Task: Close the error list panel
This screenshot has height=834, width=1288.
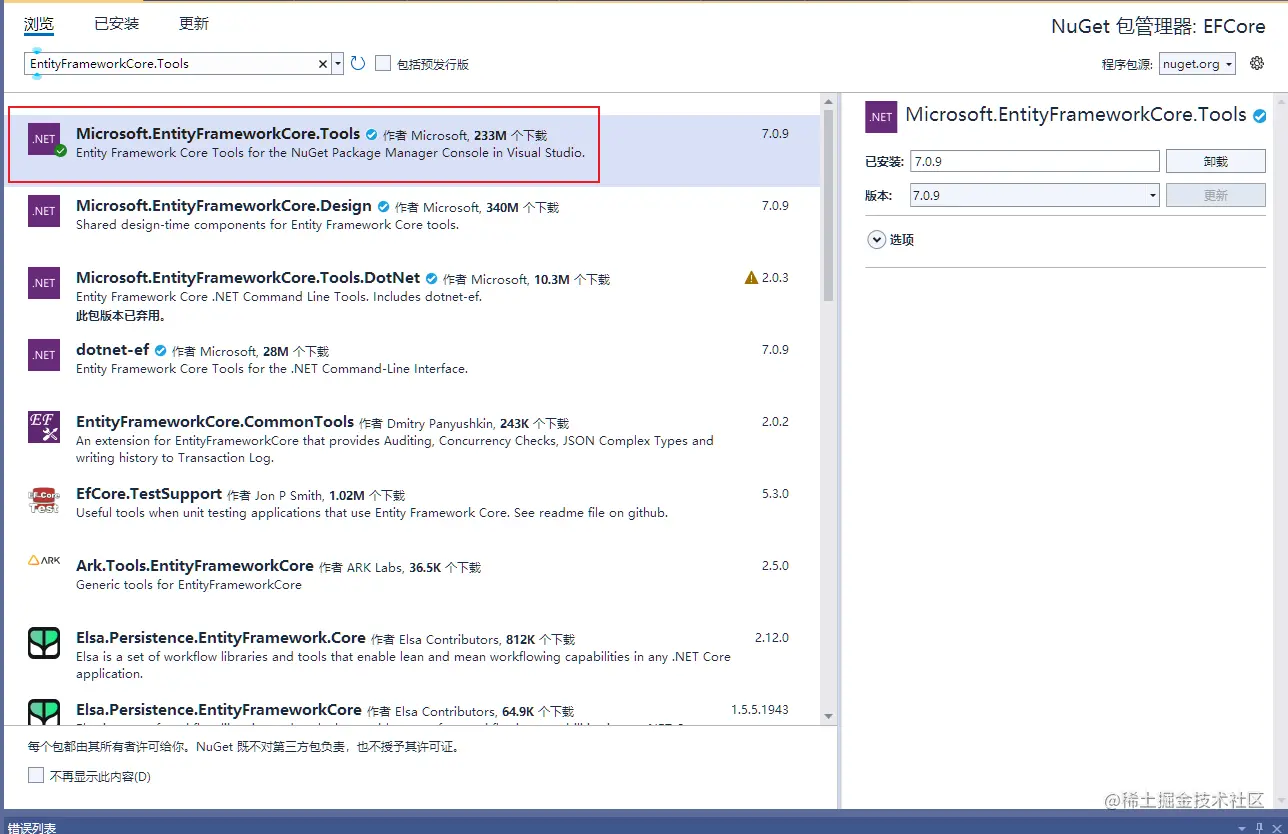Action: [x=1277, y=828]
